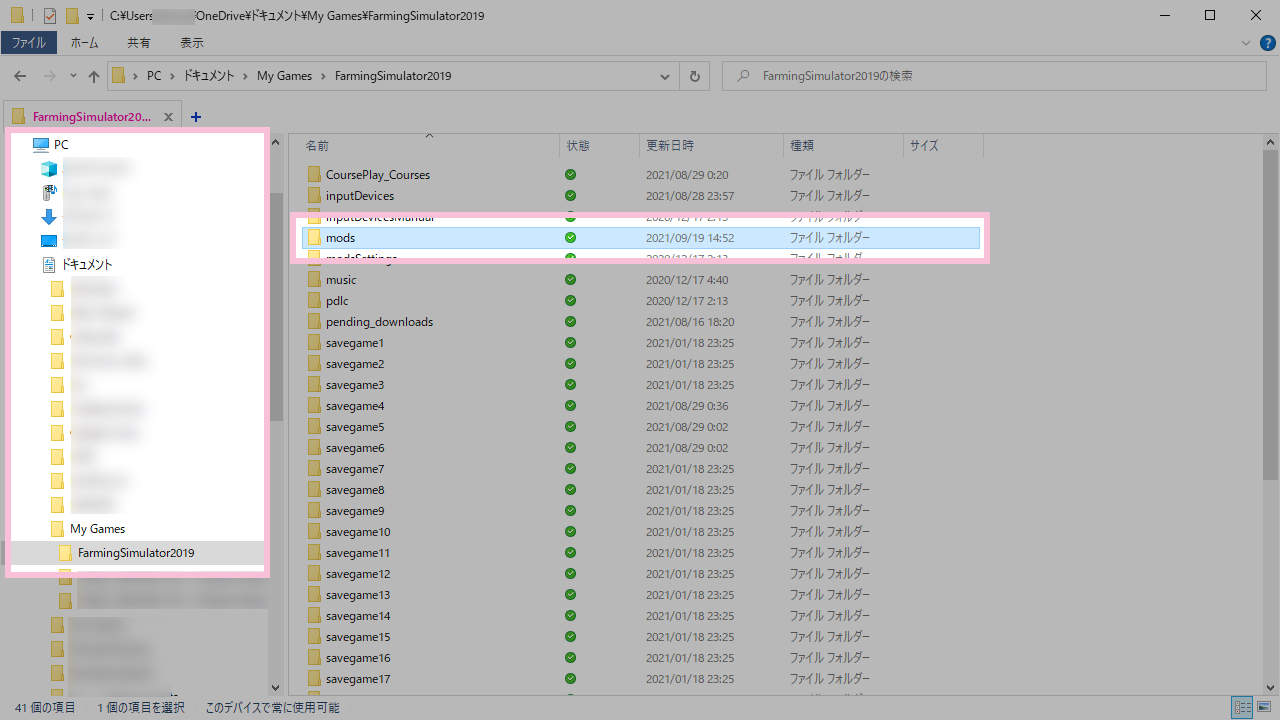The image size is (1280, 720).
Task: Click sync status icon of mods folder
Action: coord(570,238)
